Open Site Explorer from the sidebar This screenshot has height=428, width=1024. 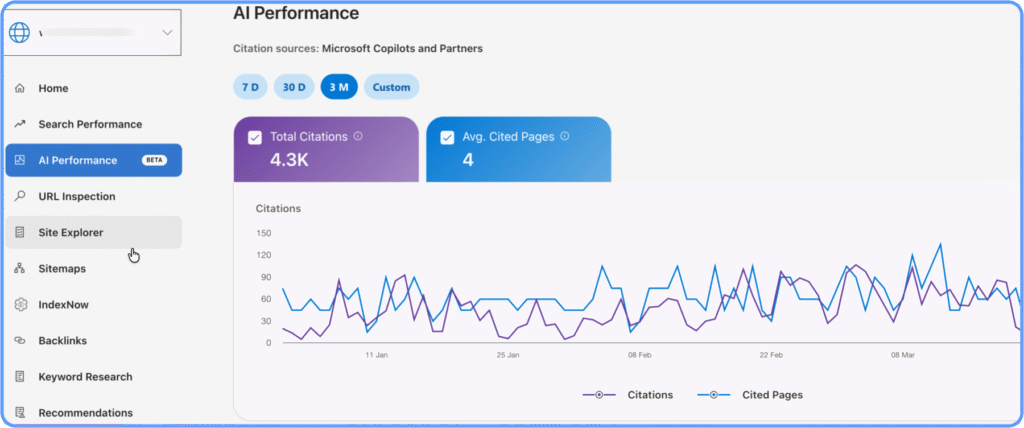(71, 232)
